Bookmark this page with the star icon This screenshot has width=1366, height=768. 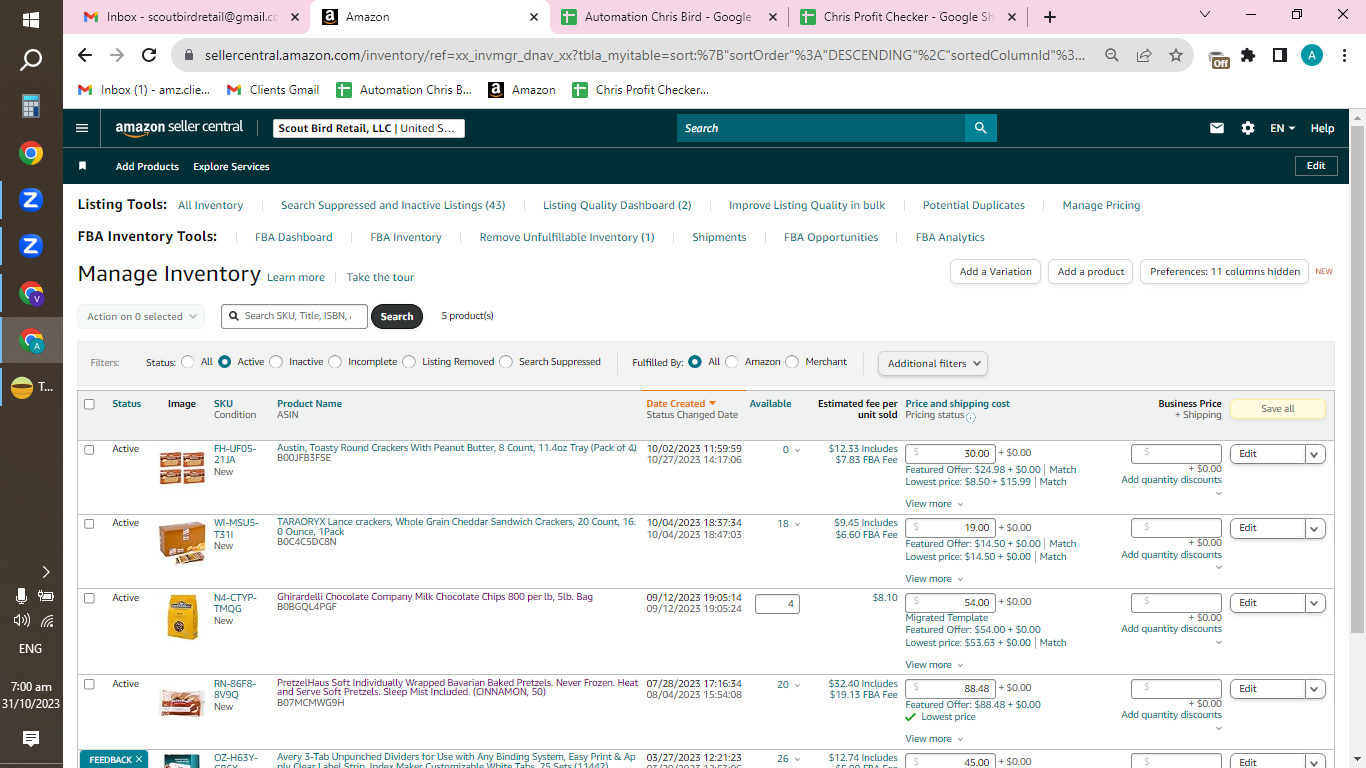click(1175, 56)
